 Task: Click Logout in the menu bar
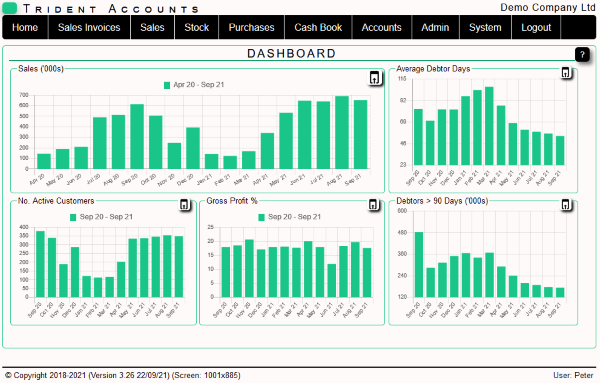pos(536,28)
